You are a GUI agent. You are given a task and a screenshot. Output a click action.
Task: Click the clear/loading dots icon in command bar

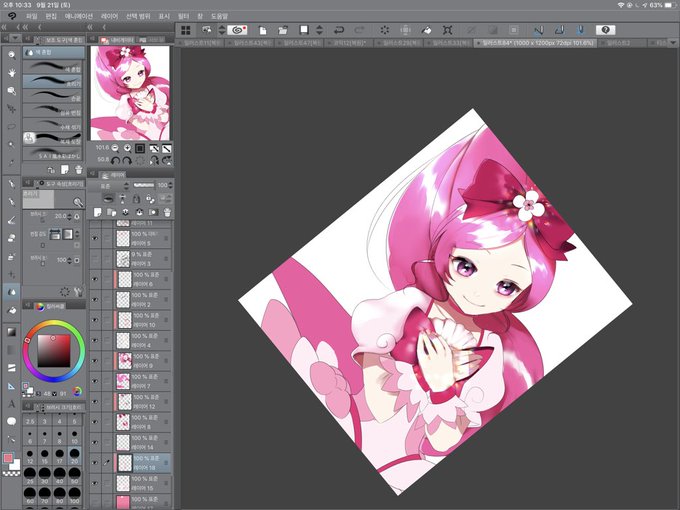(x=384, y=30)
